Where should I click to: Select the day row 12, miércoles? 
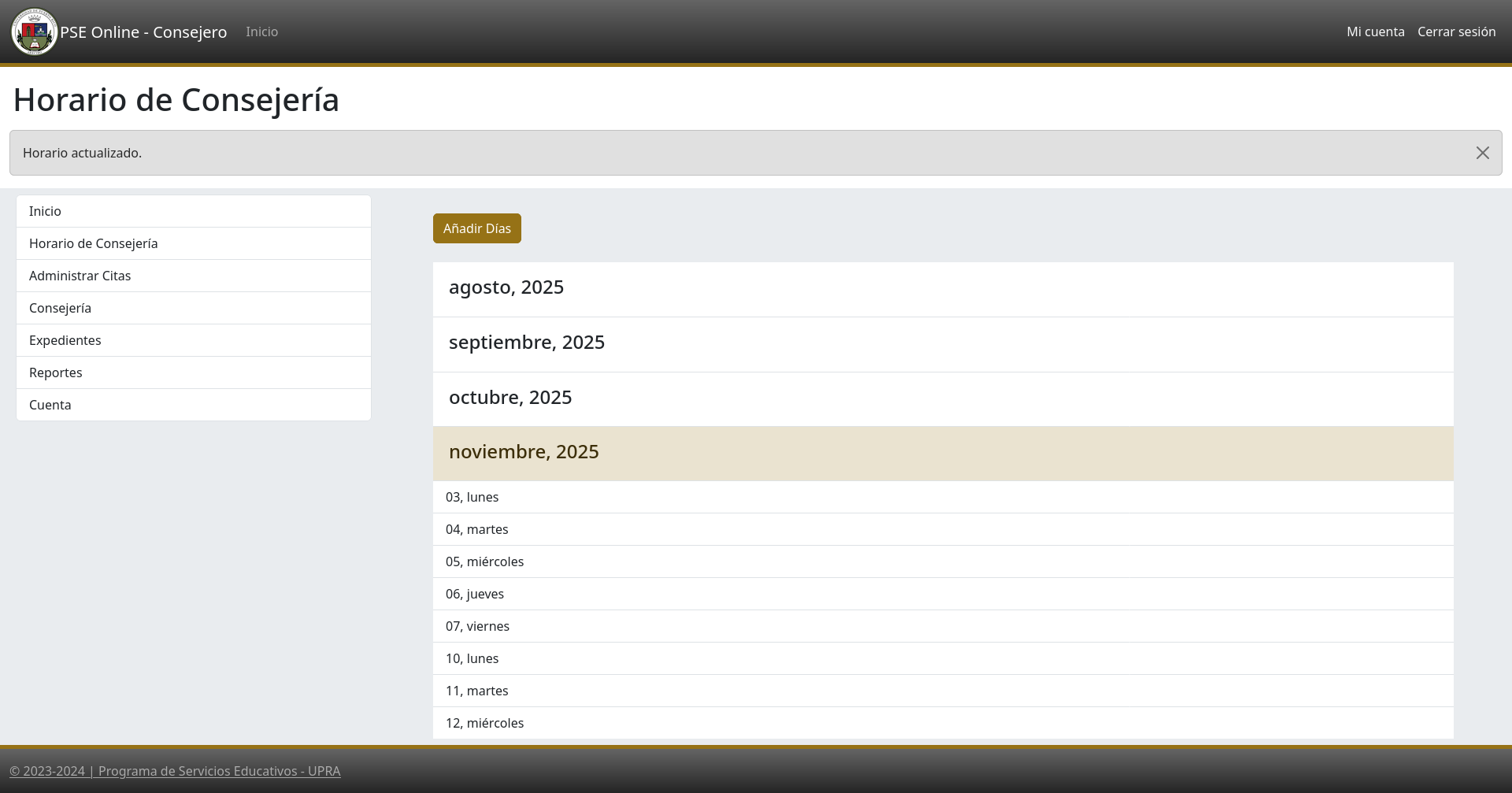943,723
